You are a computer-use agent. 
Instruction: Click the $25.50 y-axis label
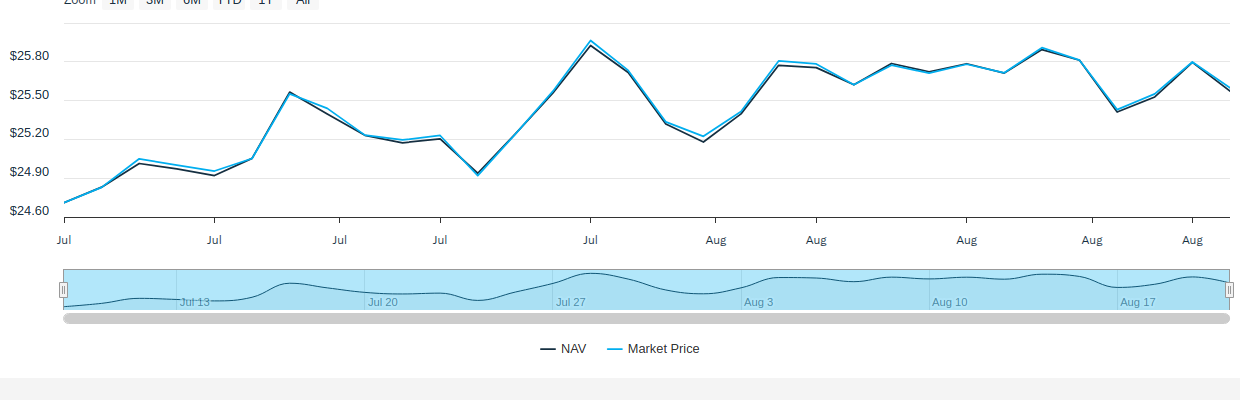click(29, 95)
